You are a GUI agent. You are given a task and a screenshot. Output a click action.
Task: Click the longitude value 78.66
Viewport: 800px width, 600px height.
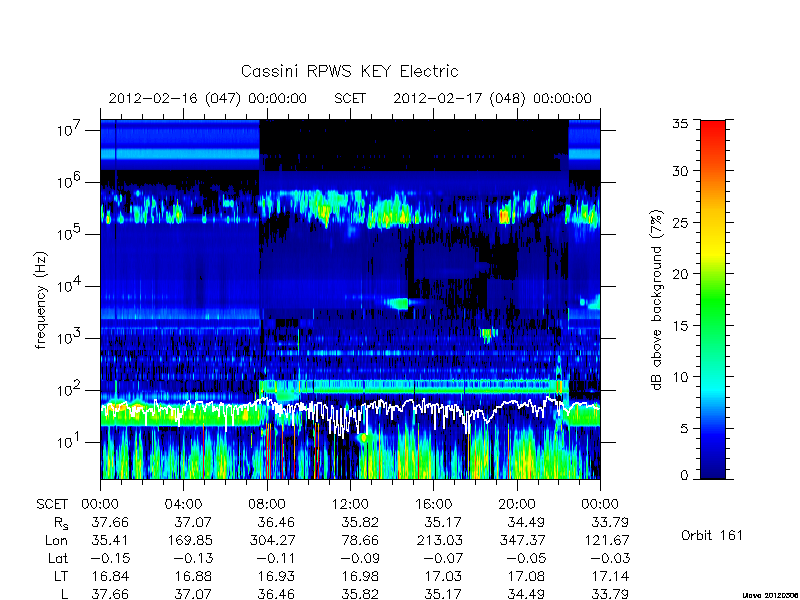[360, 540]
